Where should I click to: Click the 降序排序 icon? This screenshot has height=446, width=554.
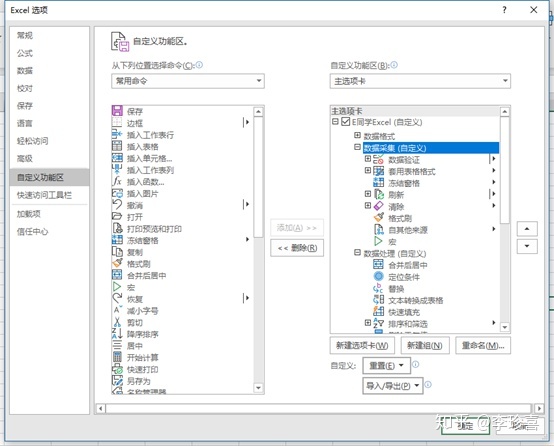(117, 334)
